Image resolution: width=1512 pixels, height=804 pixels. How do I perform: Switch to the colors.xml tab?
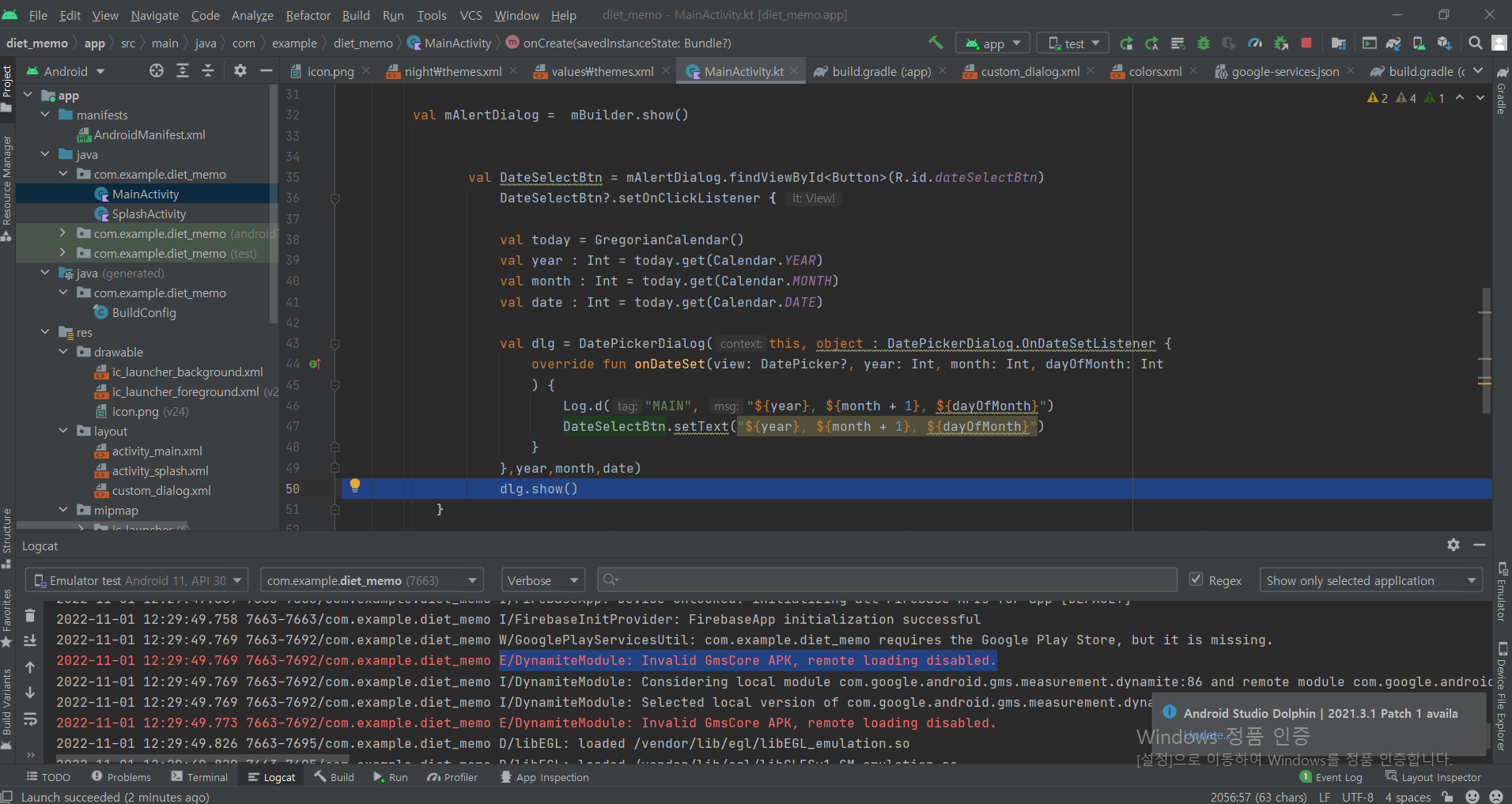pos(1155,71)
